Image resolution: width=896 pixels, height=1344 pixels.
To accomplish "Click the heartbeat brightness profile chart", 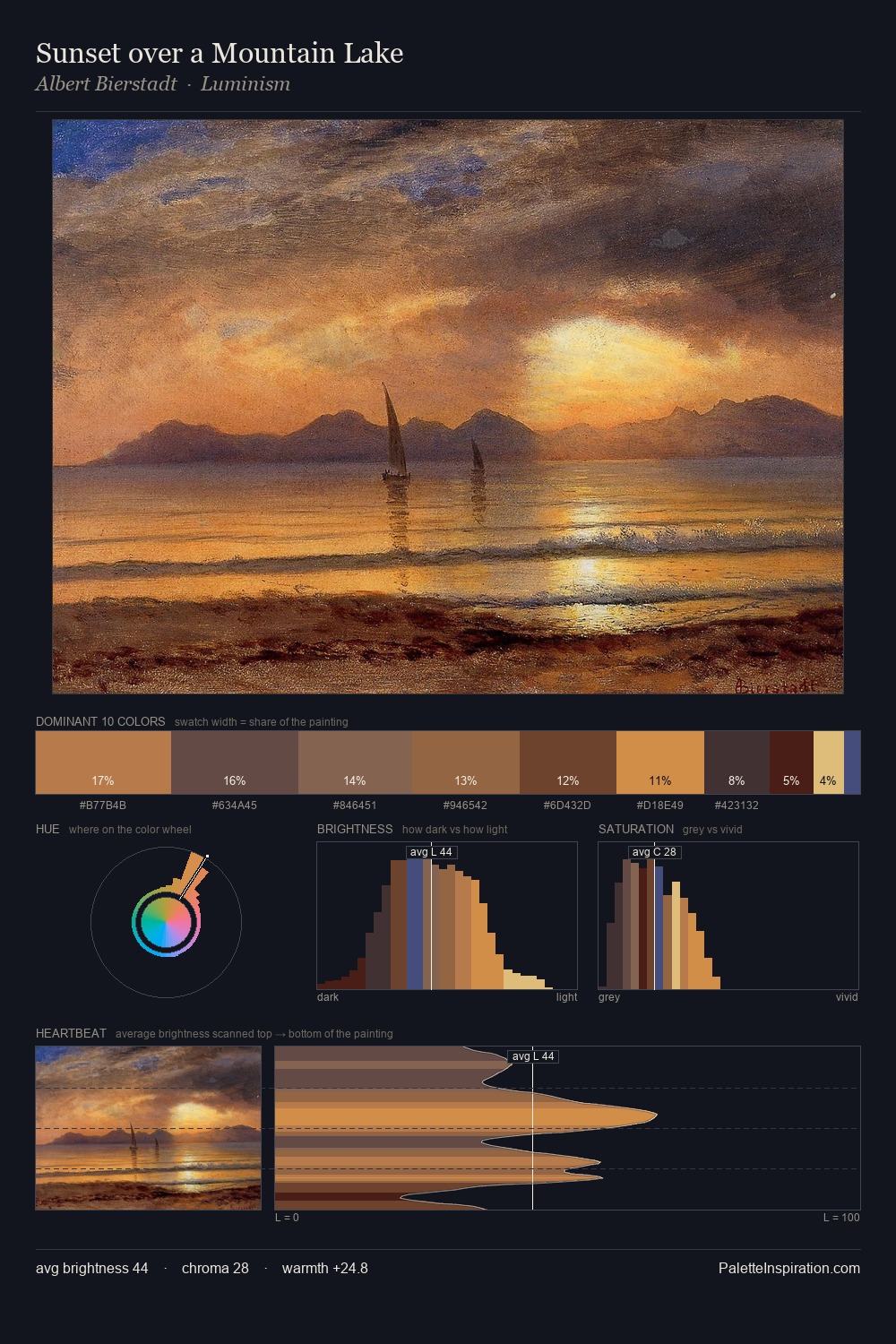I will pos(567,1128).
